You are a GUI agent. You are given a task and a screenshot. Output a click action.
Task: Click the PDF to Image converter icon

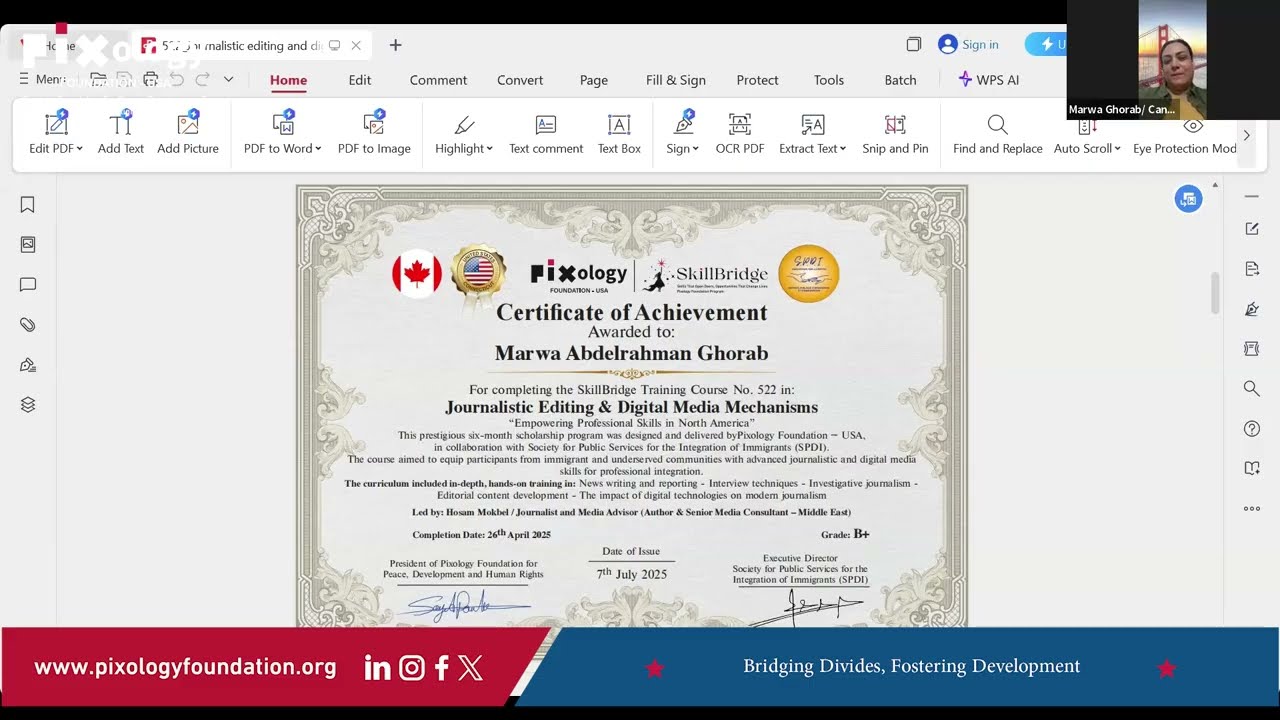374,124
